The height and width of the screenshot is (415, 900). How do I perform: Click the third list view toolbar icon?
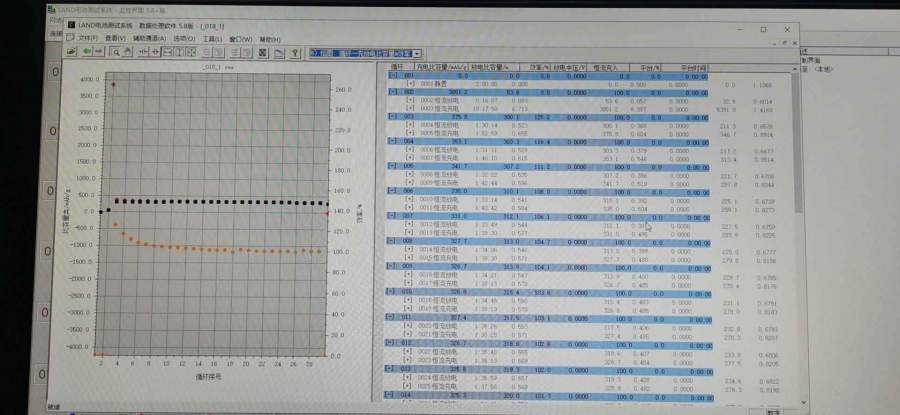235,52
